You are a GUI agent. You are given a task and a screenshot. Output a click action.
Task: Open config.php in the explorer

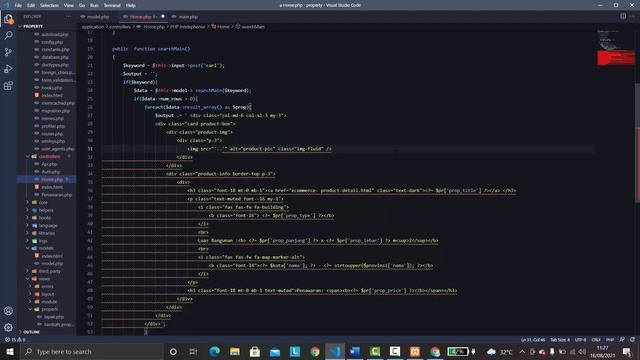point(51,42)
